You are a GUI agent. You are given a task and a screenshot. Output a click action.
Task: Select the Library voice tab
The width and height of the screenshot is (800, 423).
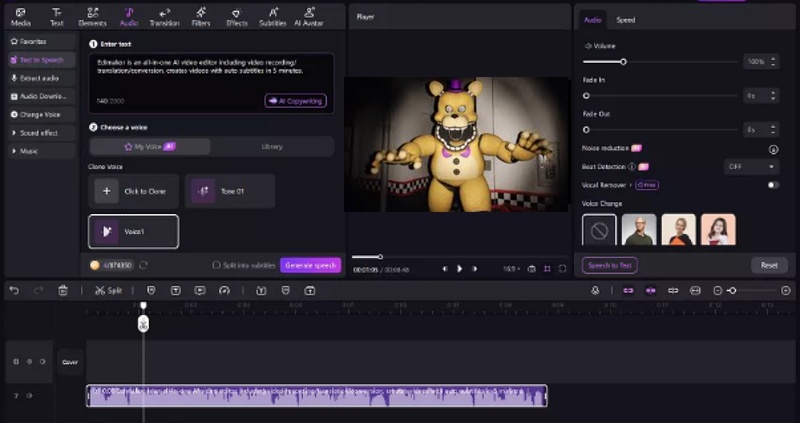click(272, 146)
